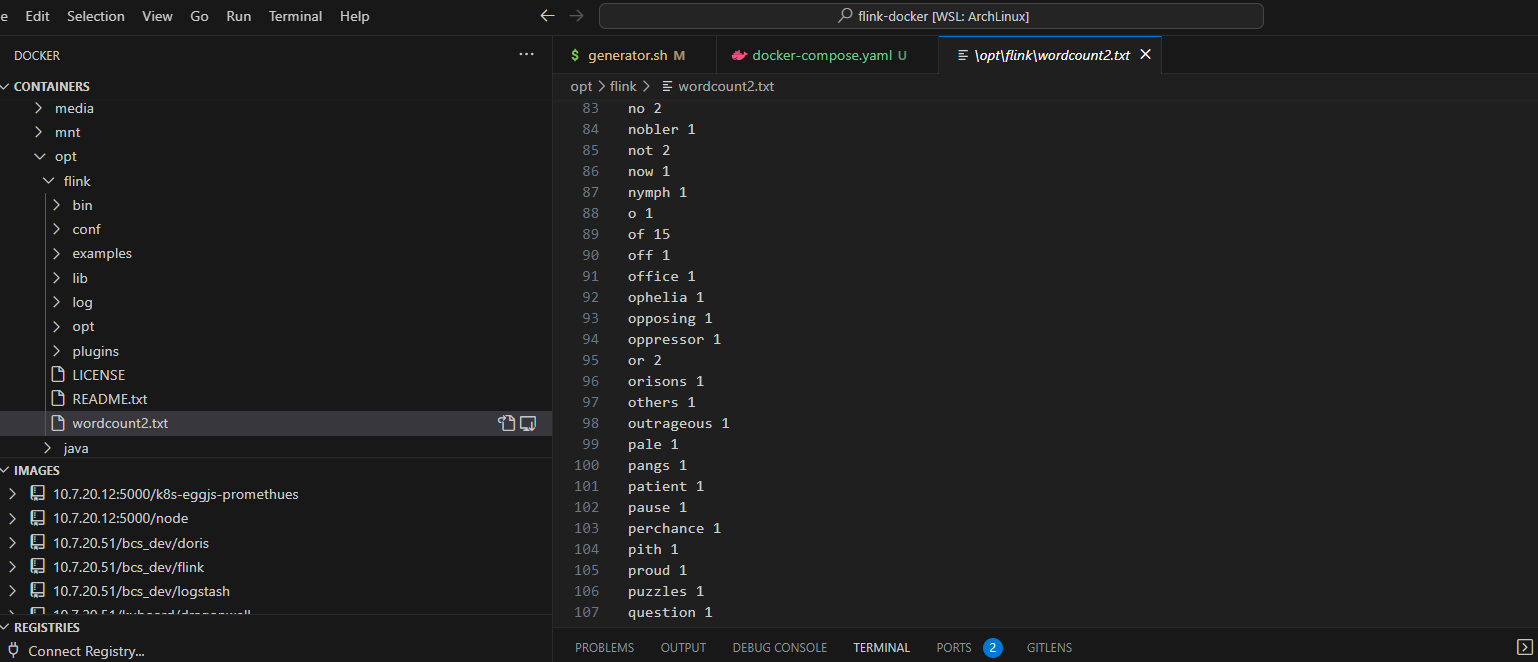Click line number 100 in gutter
This screenshot has width=1538, height=662.
point(587,465)
